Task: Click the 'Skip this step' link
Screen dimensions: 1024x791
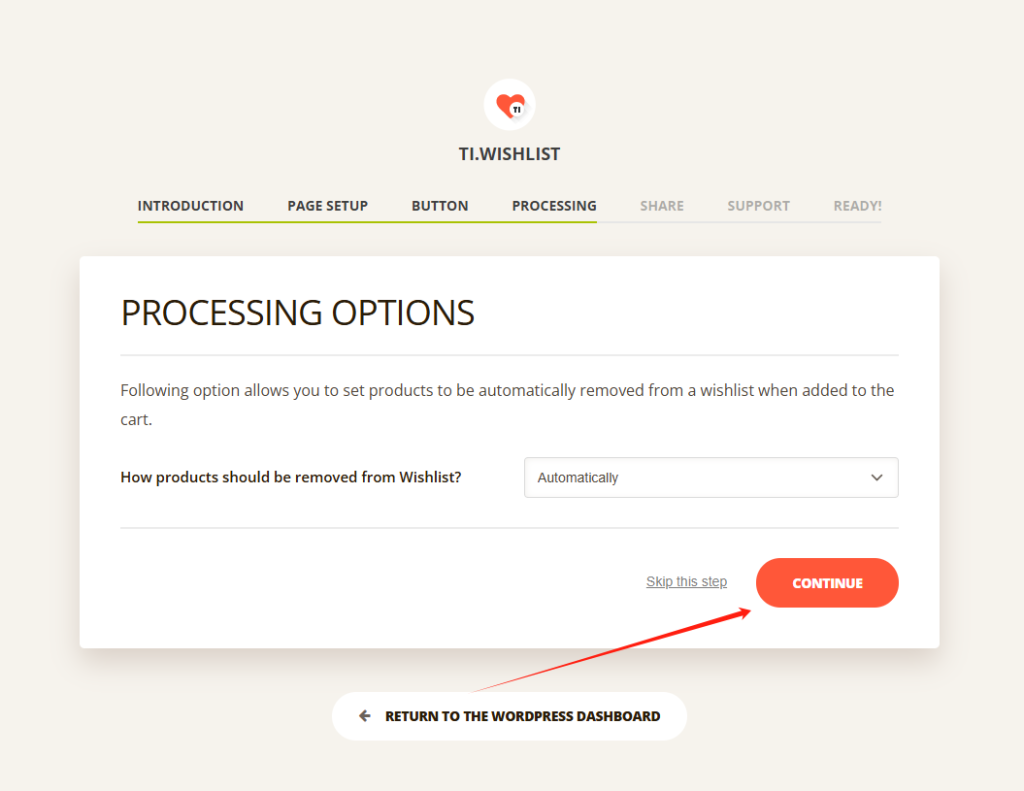Action: tap(686, 582)
